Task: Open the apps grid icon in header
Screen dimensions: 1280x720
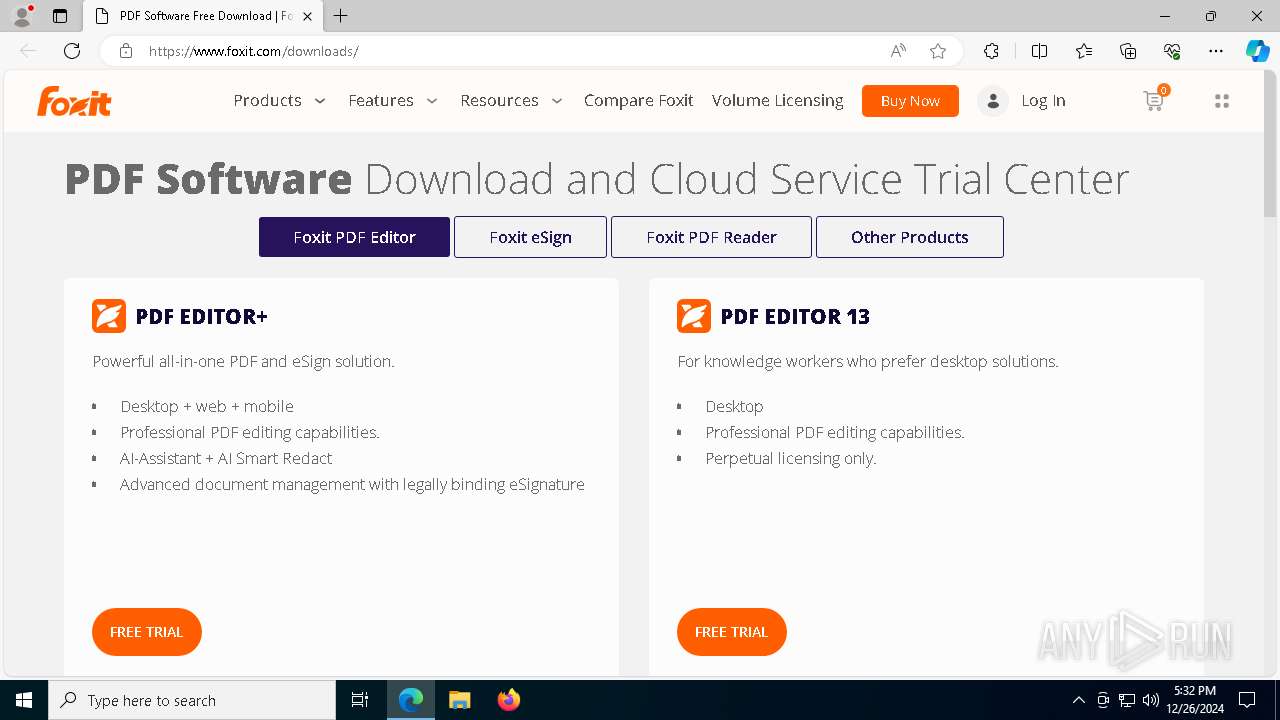Action: point(1221,101)
